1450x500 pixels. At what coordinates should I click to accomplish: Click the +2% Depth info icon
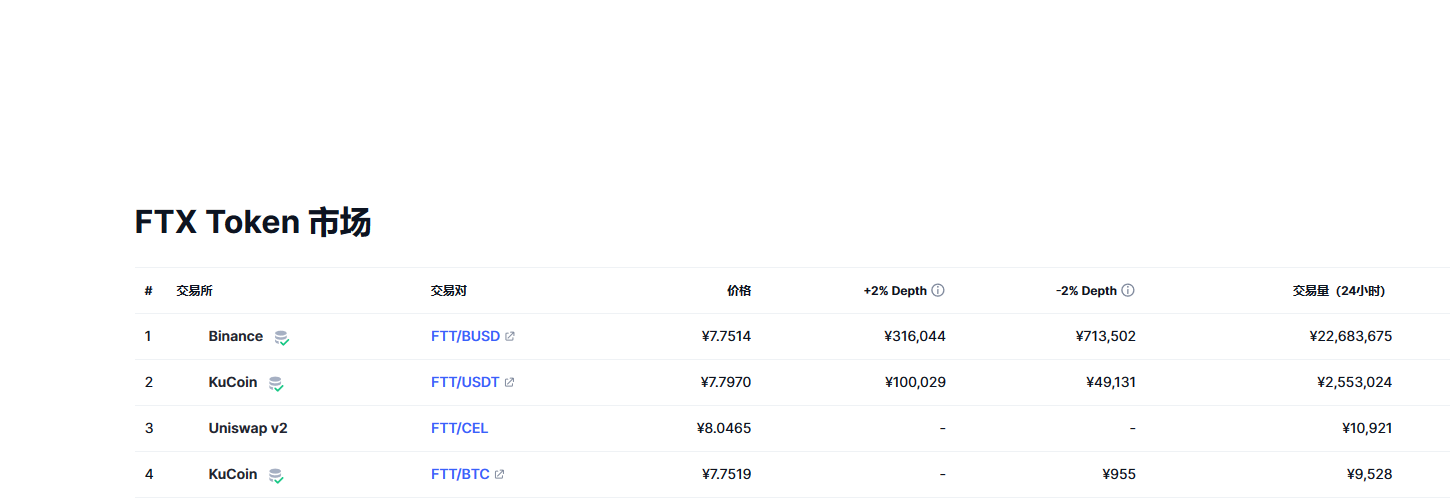(938, 291)
